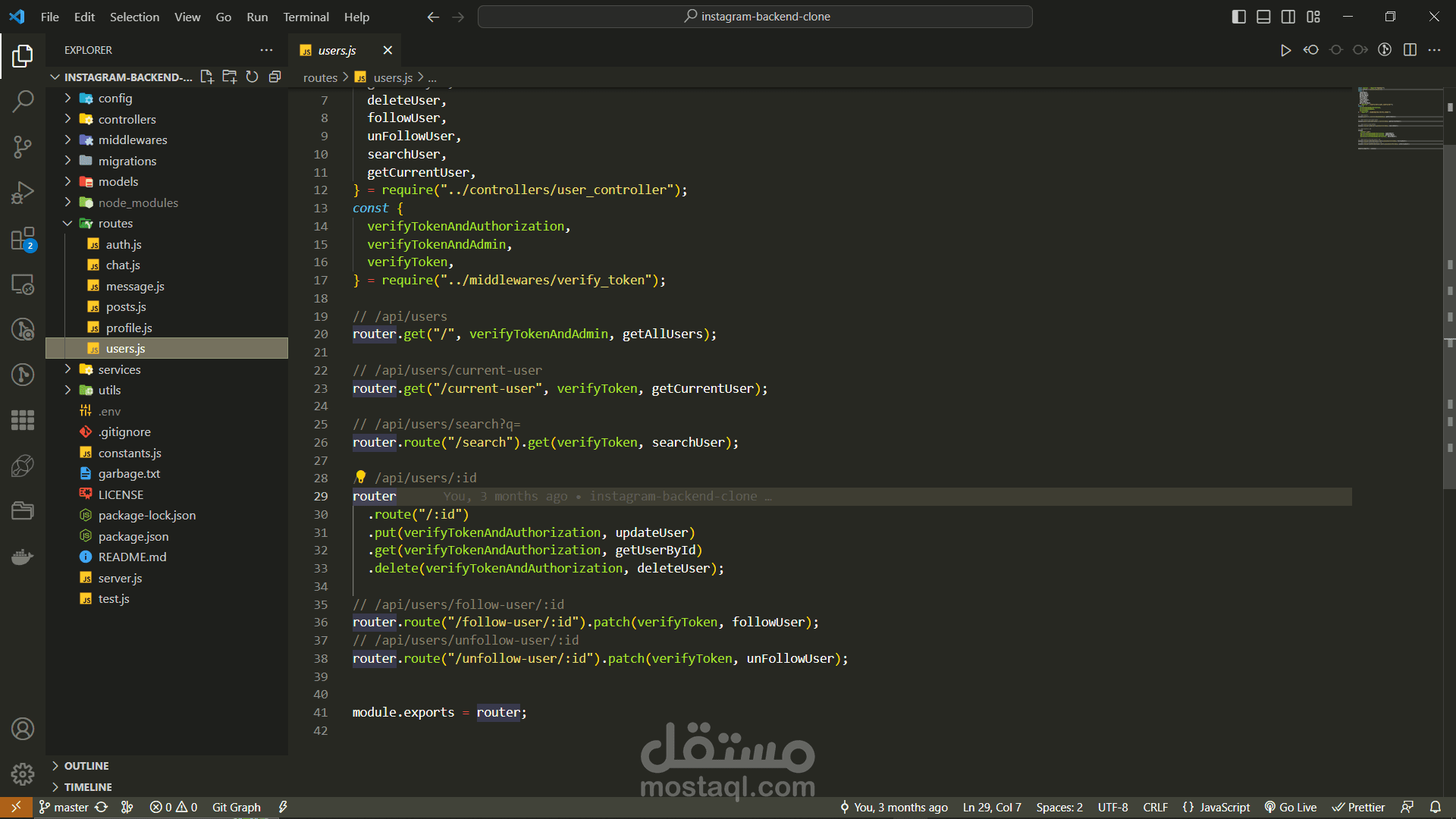Select the users.js editor tab
The image size is (1456, 819).
(x=337, y=50)
